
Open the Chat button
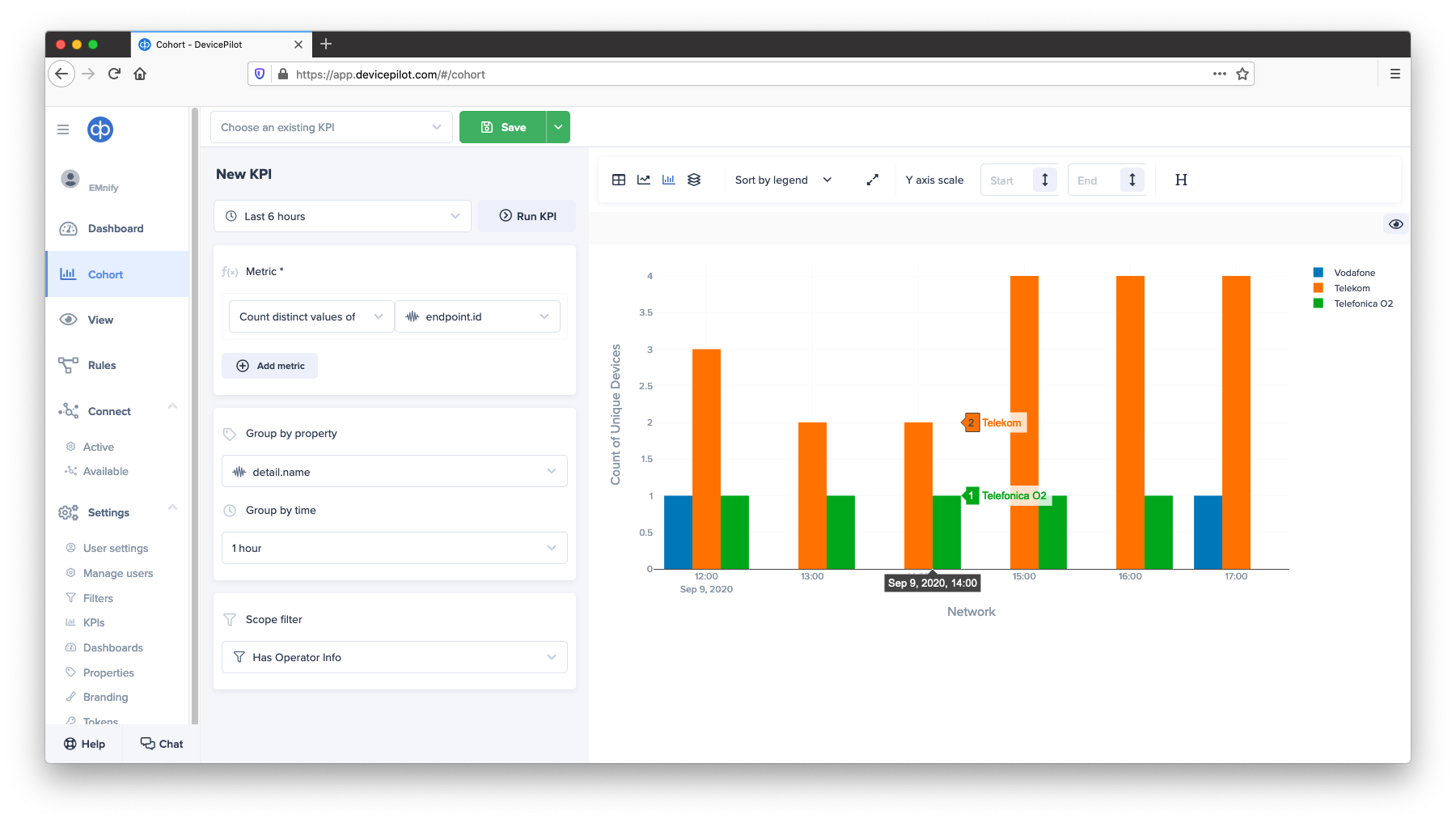click(162, 744)
